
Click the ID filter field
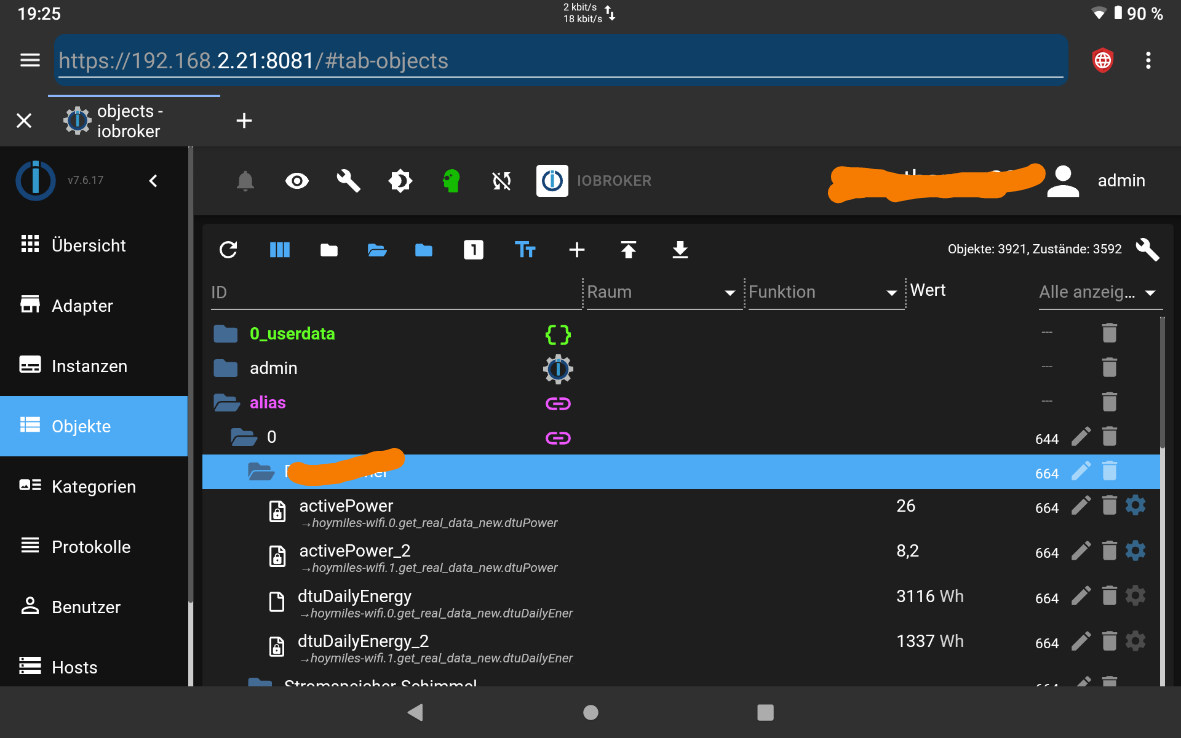pos(396,292)
